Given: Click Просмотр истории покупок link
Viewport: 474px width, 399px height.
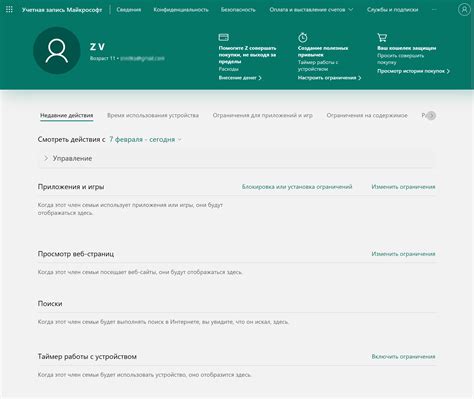Looking at the screenshot, I should coord(413,71).
